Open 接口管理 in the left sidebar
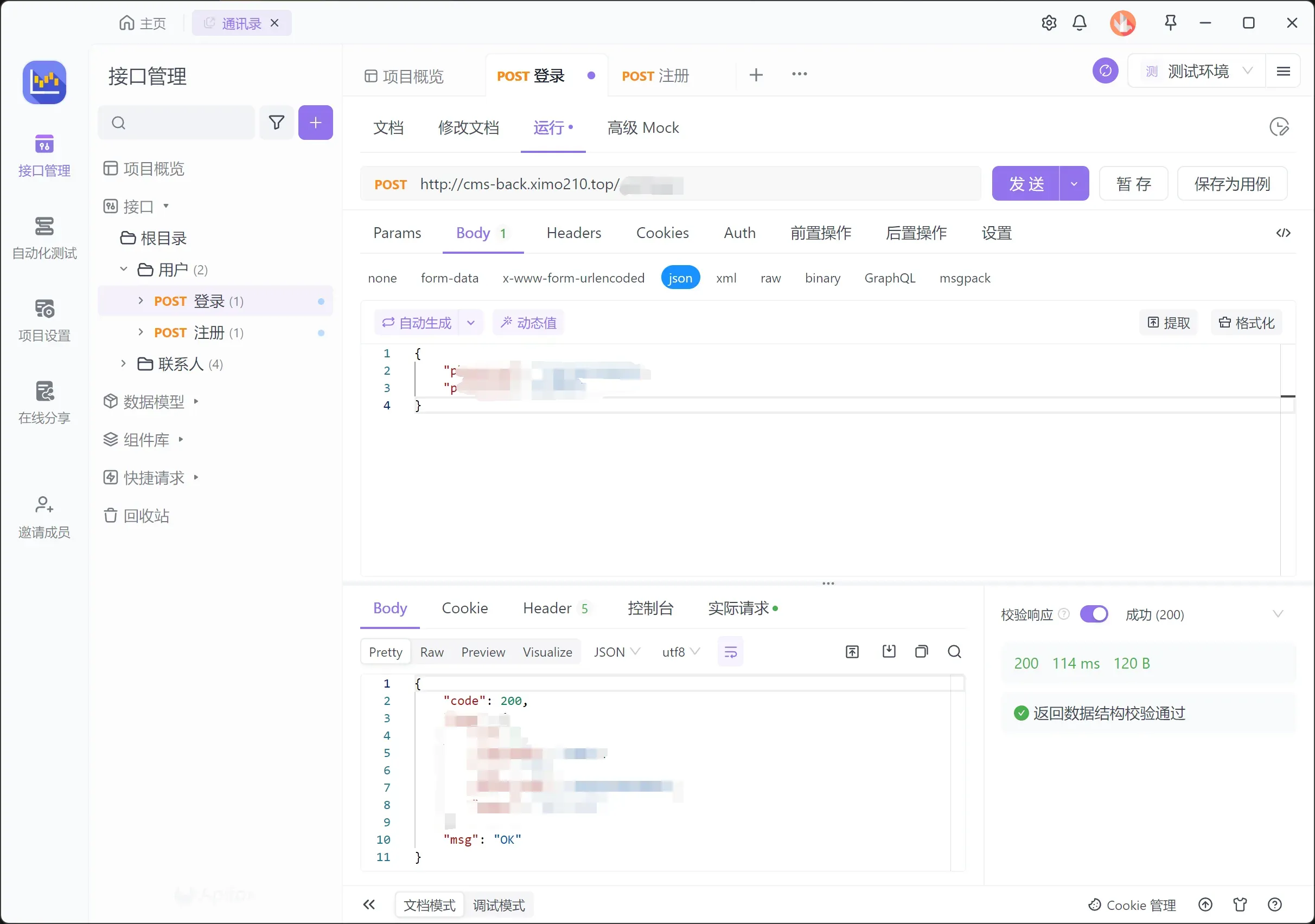 (44, 155)
